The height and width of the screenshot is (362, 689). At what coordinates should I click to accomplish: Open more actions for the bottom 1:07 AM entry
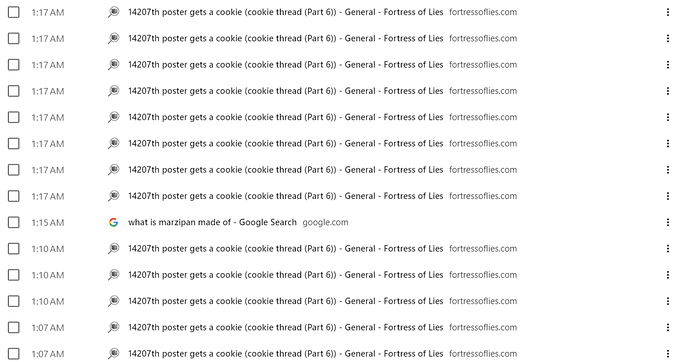tap(667, 354)
